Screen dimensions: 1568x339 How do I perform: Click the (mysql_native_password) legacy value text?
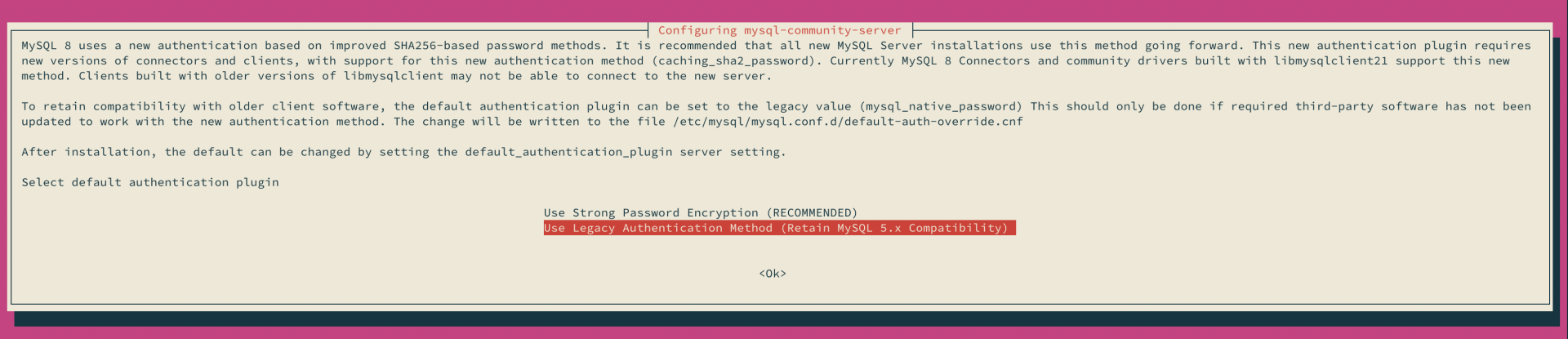(941, 106)
